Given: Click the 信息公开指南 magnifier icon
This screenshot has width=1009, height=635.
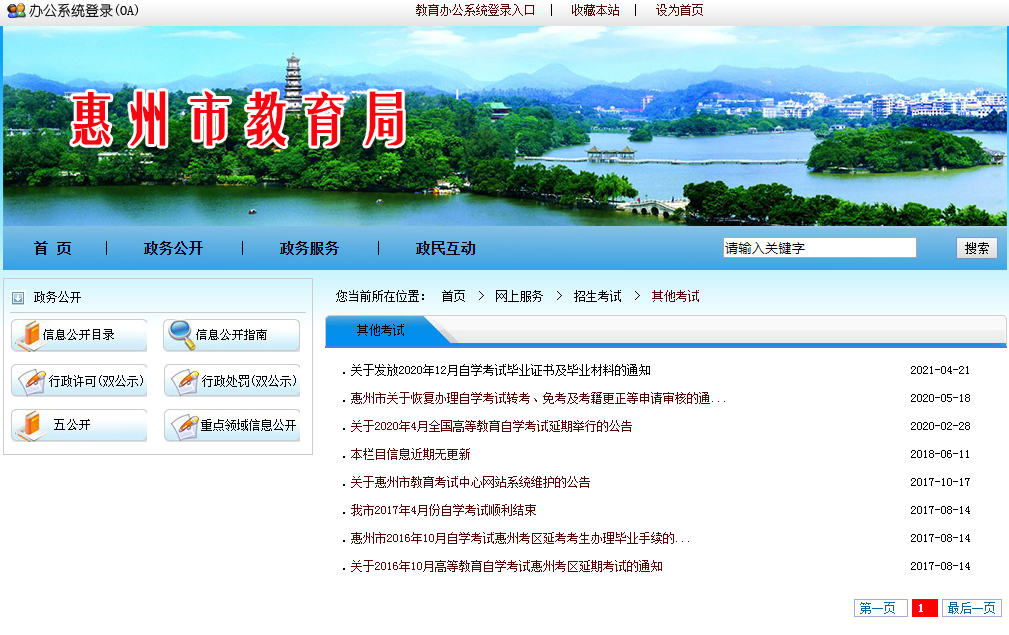Looking at the screenshot, I should point(181,335).
